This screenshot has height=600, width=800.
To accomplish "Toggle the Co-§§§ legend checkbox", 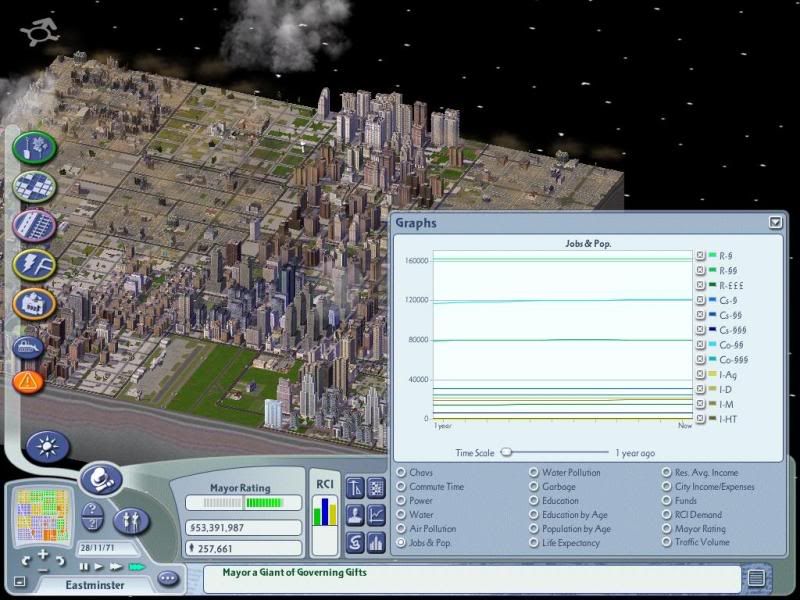I will [x=700, y=359].
